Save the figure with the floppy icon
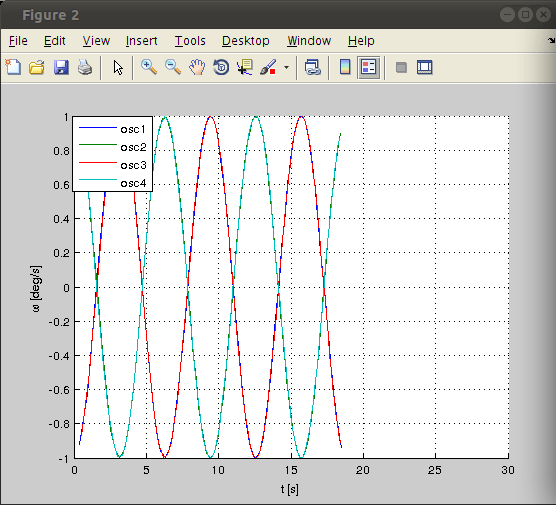The image size is (556, 505). click(61, 67)
